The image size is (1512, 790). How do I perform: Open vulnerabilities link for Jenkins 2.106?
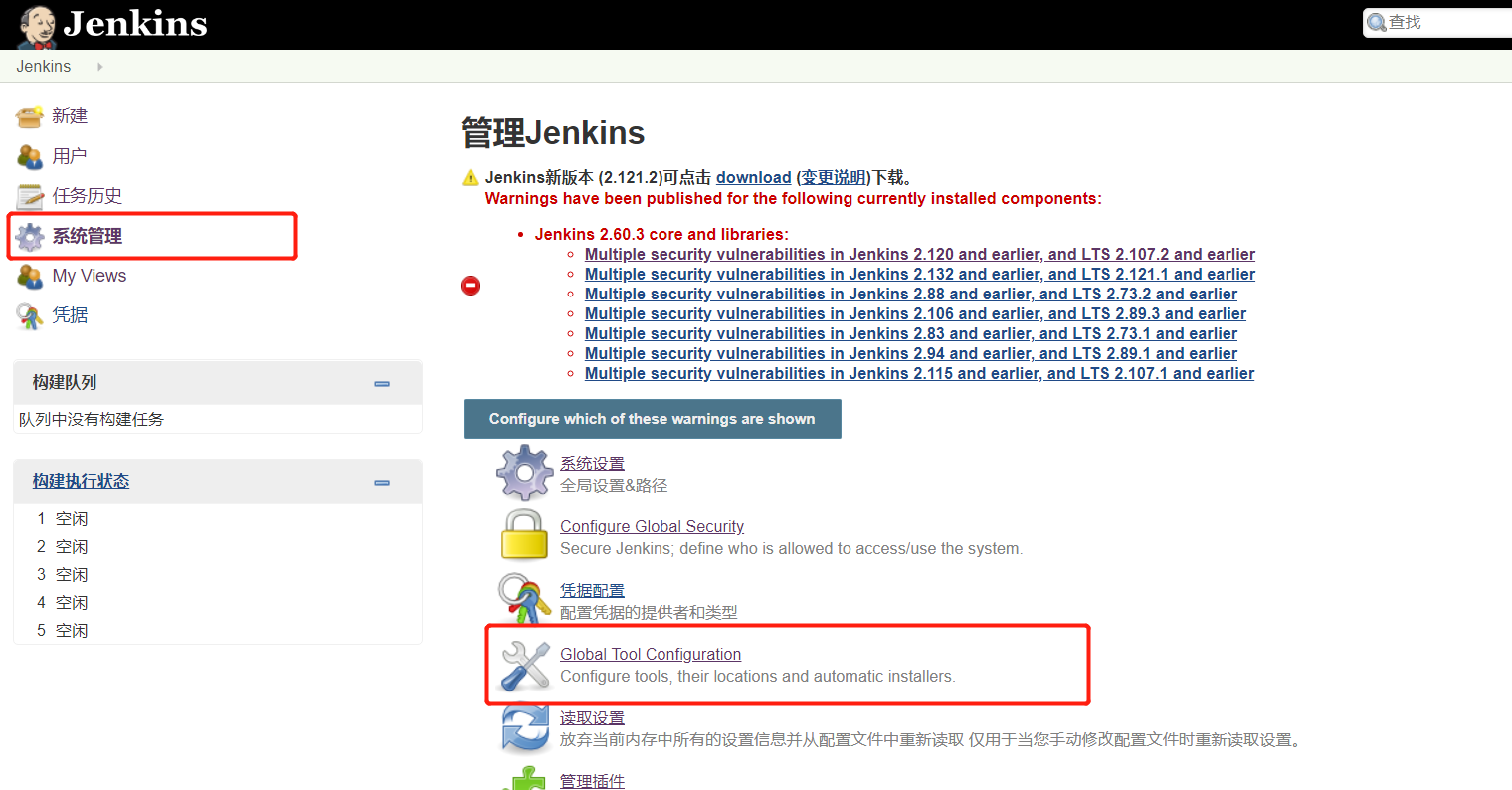click(x=915, y=314)
